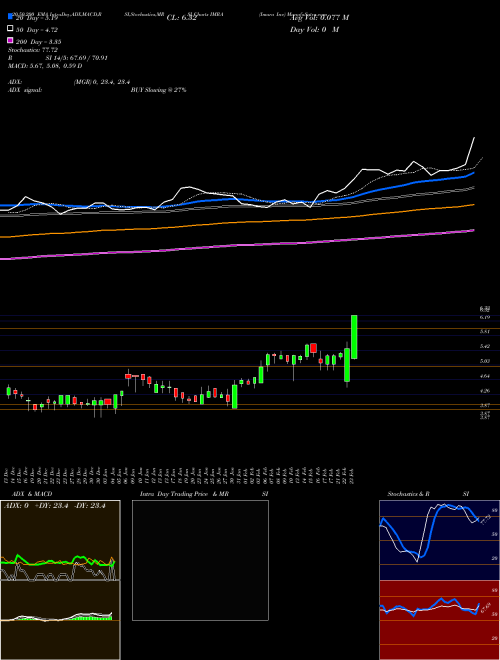Open the empty Intra Day Trading Price panel

200,560
